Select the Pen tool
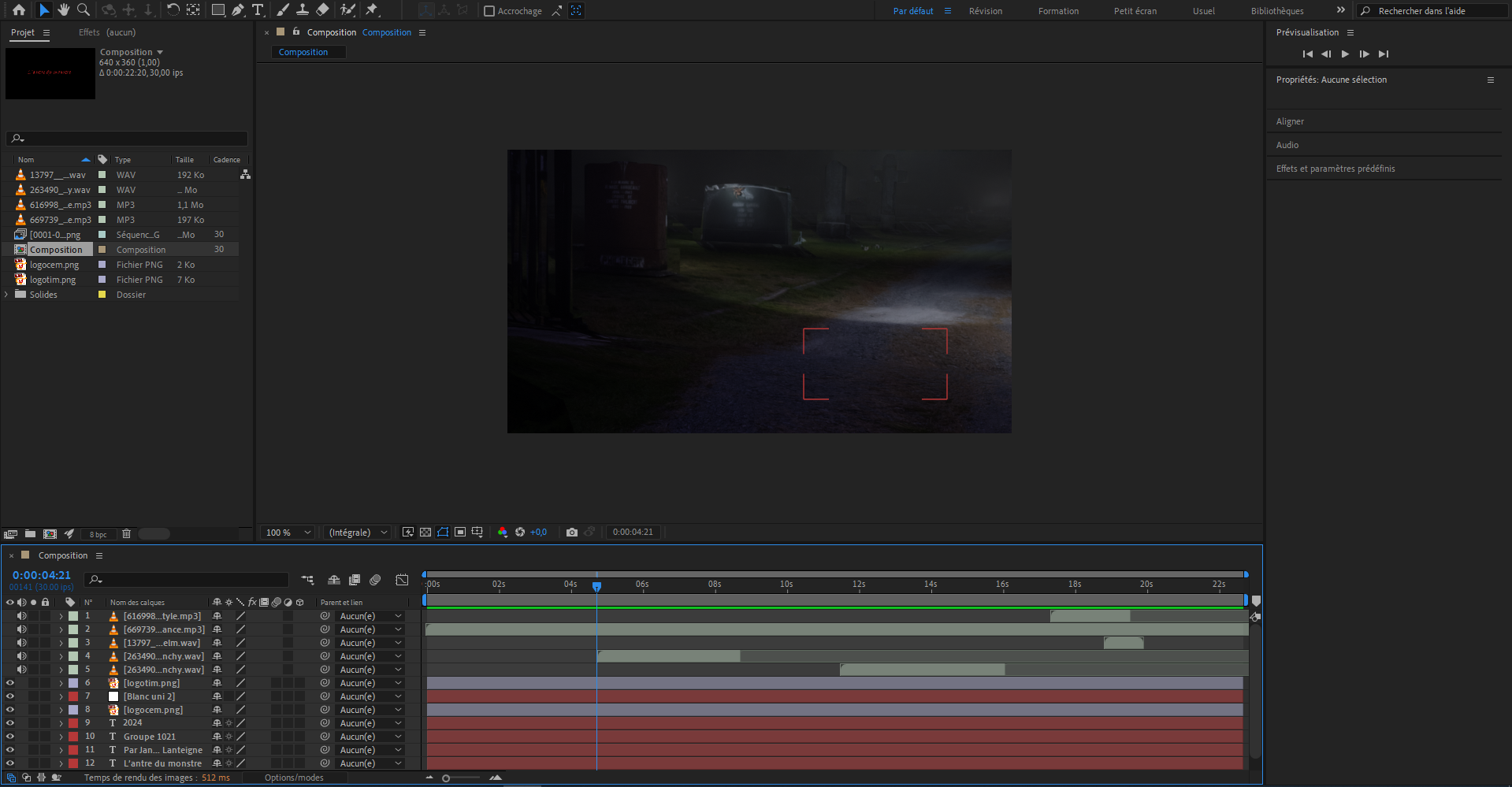This screenshot has height=787, width=1512. [x=237, y=10]
